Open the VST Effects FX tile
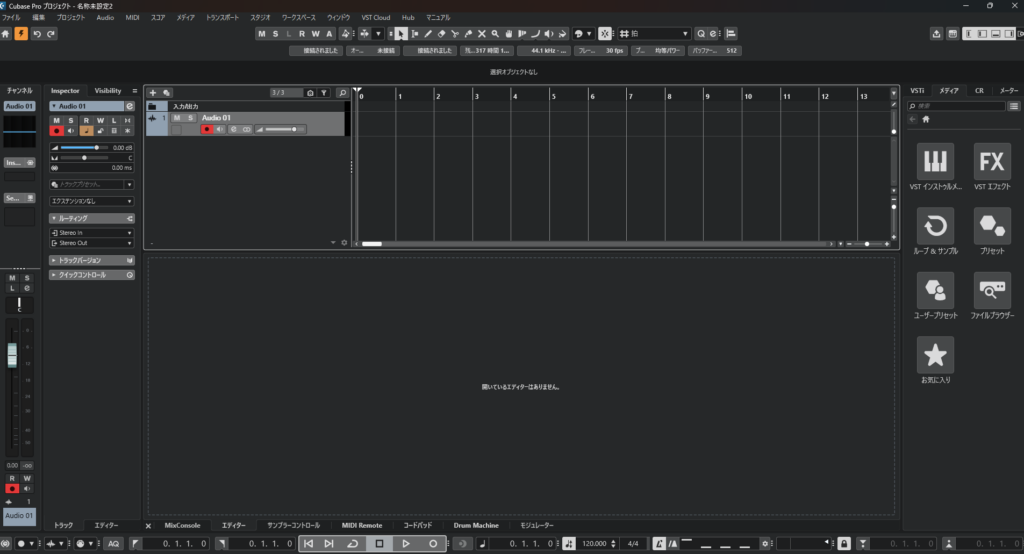1024x554 pixels. point(991,162)
